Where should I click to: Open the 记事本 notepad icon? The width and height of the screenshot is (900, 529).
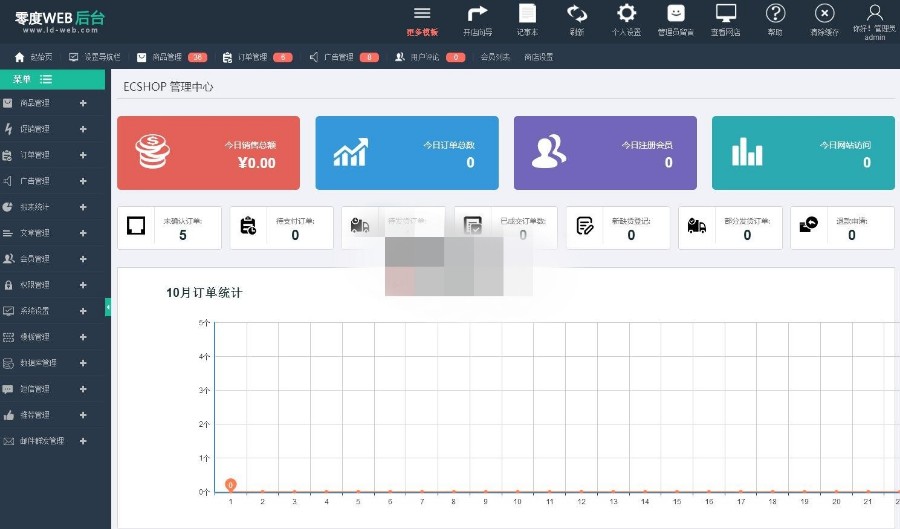527,13
